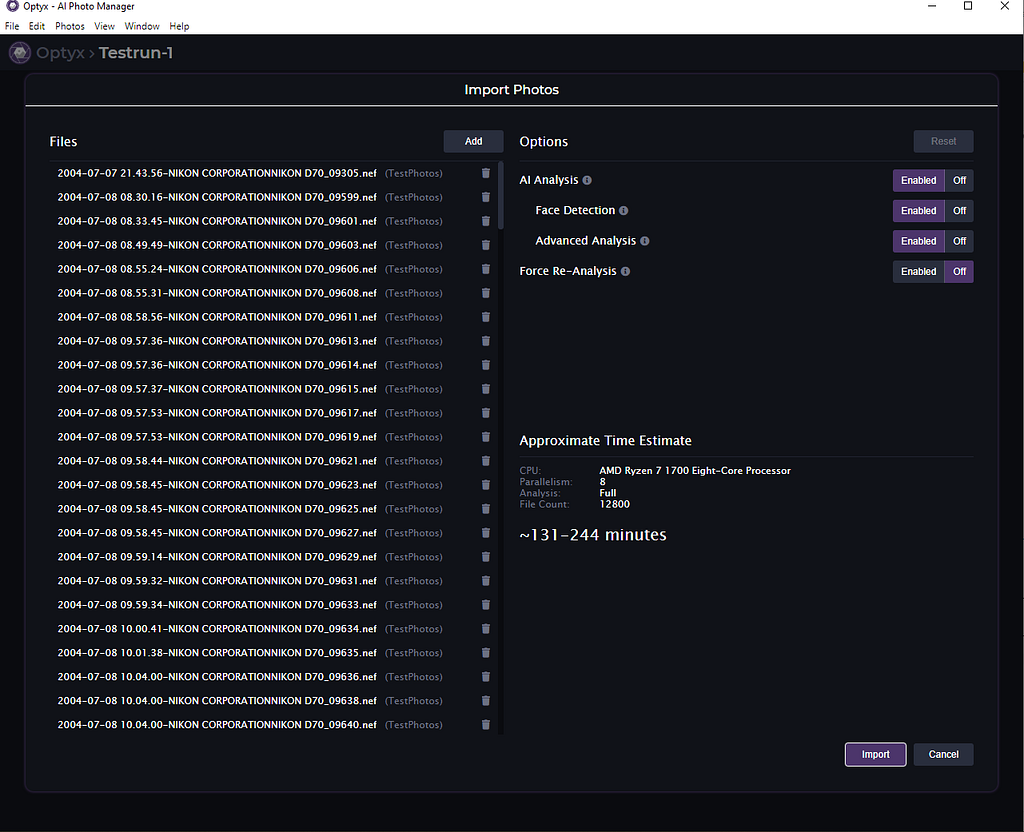This screenshot has width=1024, height=832.
Task: Click the Add files button
Action: coord(473,141)
